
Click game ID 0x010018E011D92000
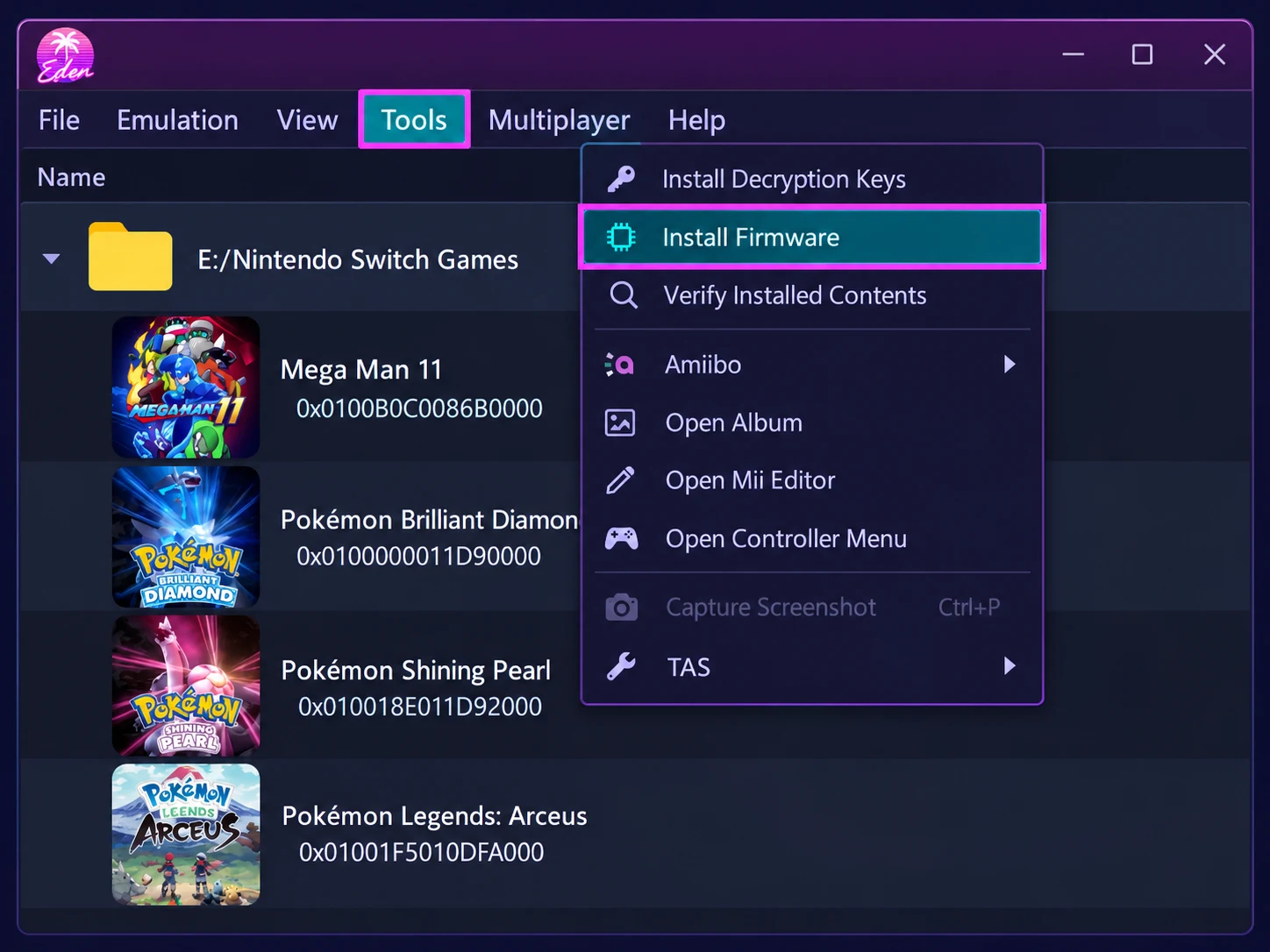[420, 707]
